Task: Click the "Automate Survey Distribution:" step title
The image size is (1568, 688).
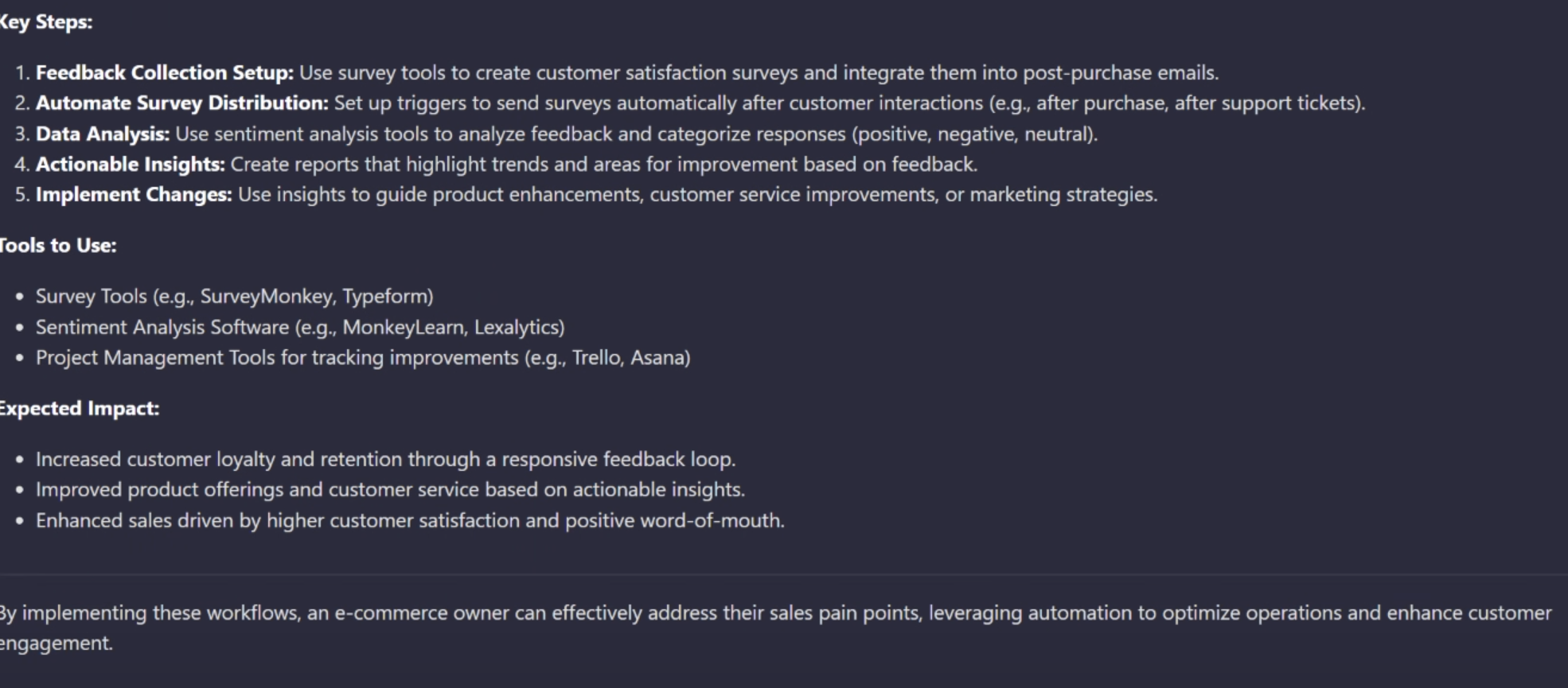Action: pos(182,103)
